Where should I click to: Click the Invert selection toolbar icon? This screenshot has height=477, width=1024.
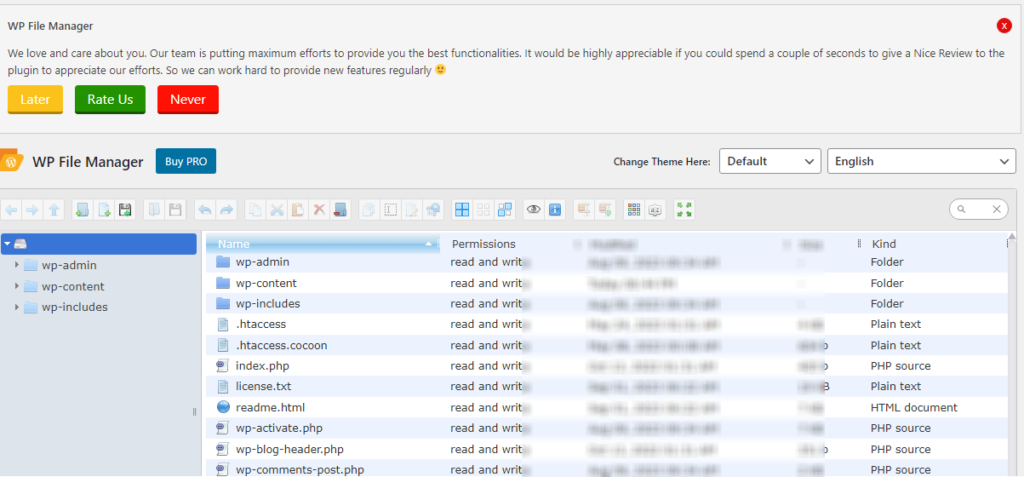505,210
